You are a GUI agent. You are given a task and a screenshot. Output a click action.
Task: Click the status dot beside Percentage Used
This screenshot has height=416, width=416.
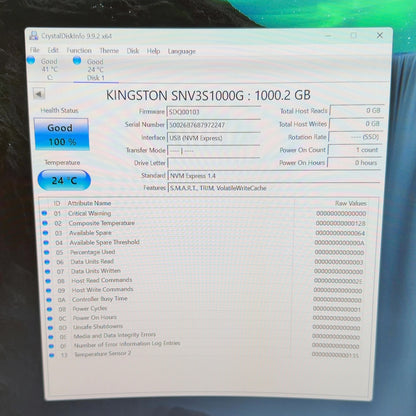(x=46, y=252)
